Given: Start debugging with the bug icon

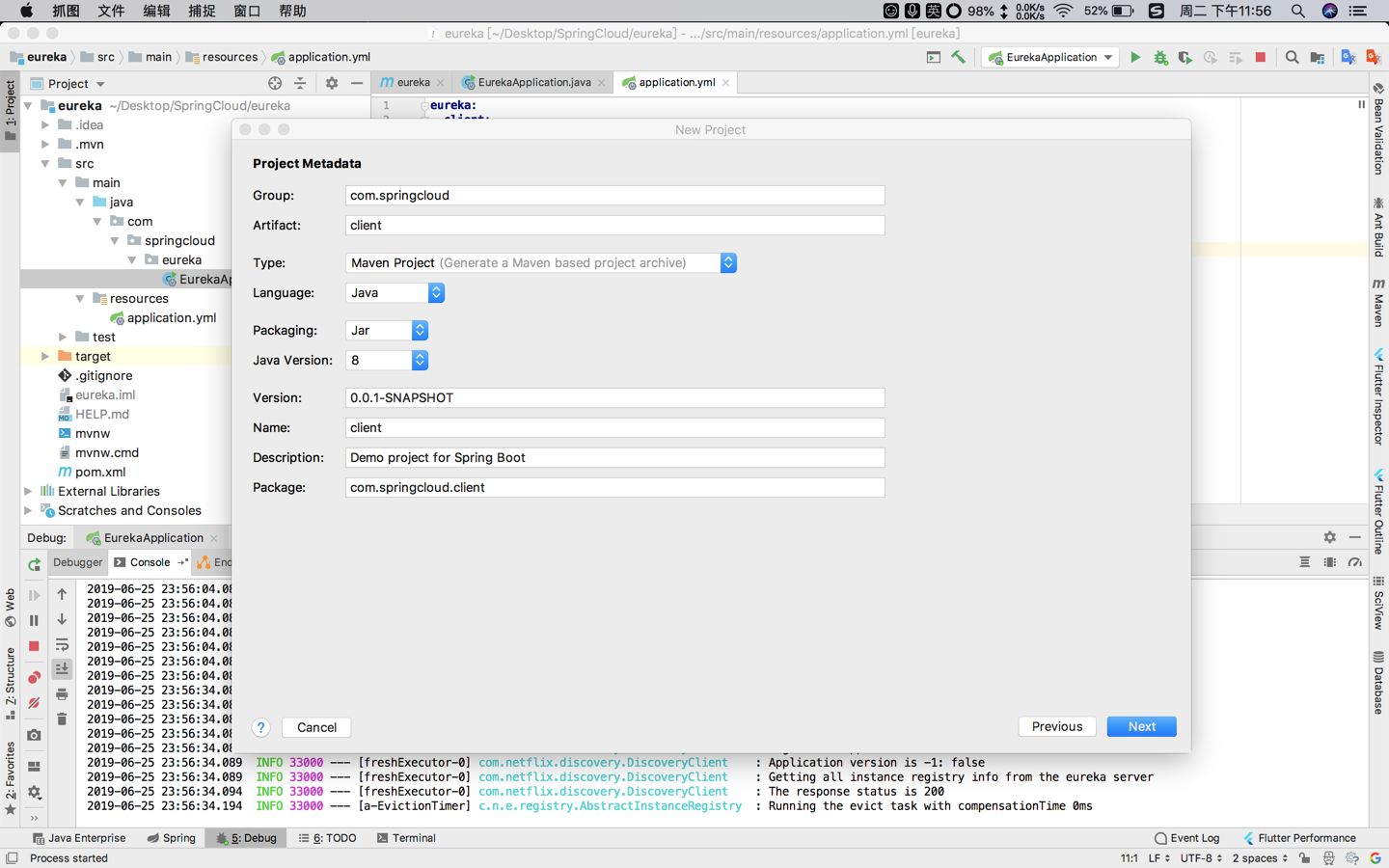Looking at the screenshot, I should tap(1160, 58).
